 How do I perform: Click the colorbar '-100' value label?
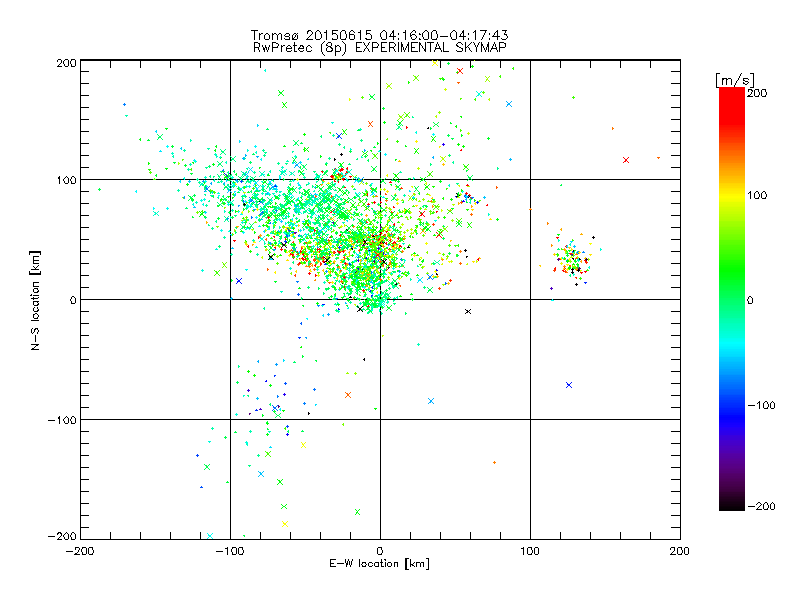pyautogui.click(x=761, y=405)
